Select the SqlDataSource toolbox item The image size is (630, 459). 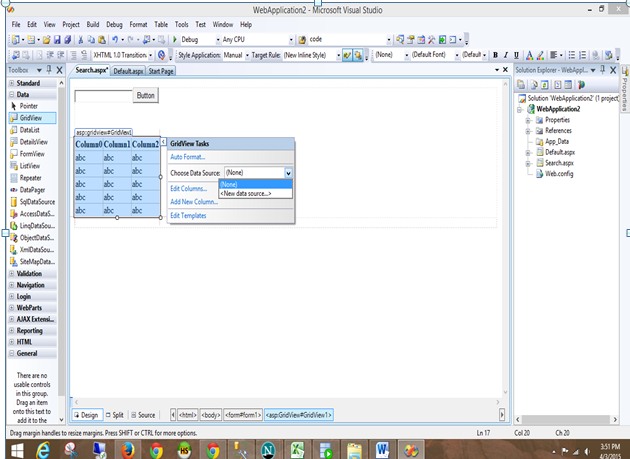(x=36, y=201)
